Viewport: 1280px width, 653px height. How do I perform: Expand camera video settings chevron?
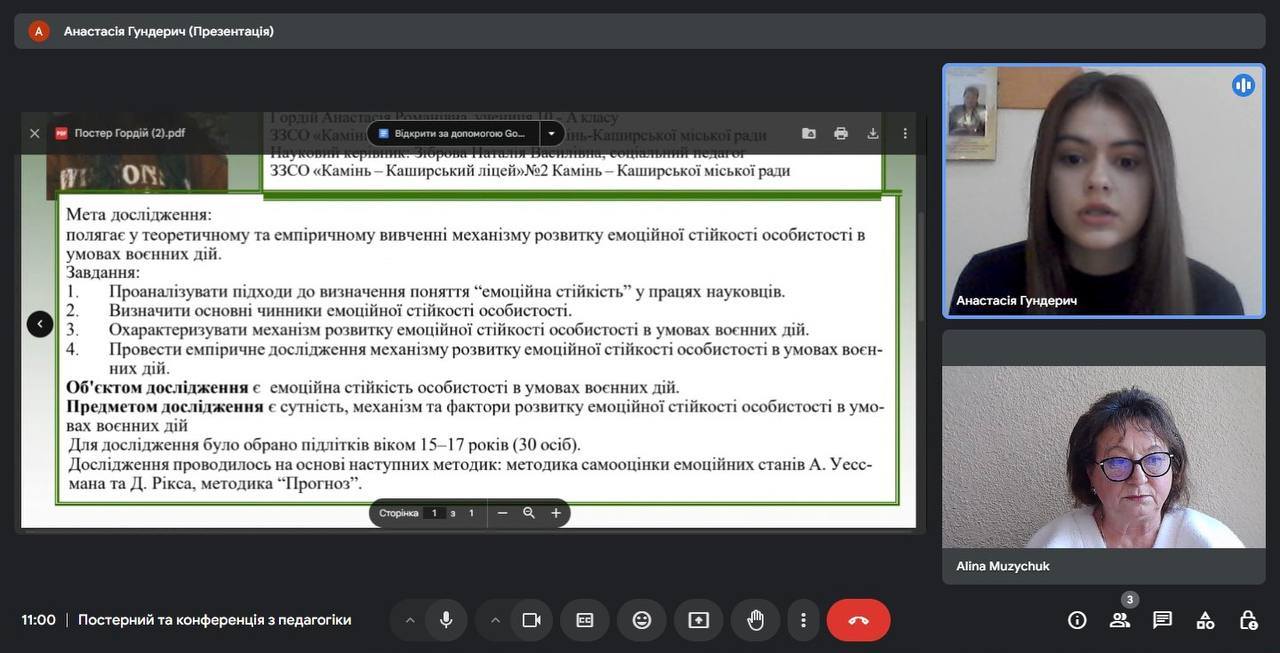click(495, 620)
